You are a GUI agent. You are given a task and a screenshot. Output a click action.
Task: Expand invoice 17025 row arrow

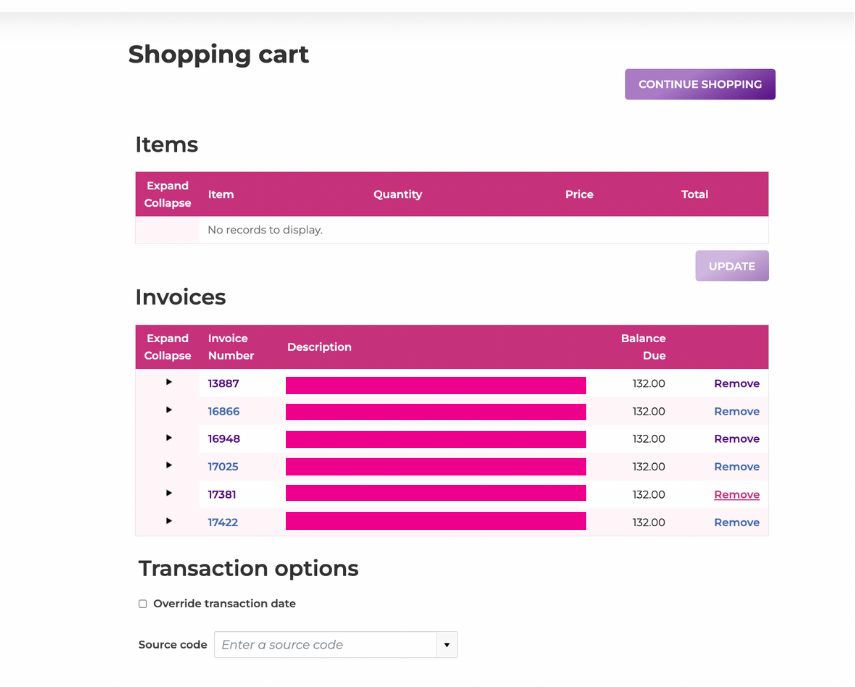click(x=168, y=466)
